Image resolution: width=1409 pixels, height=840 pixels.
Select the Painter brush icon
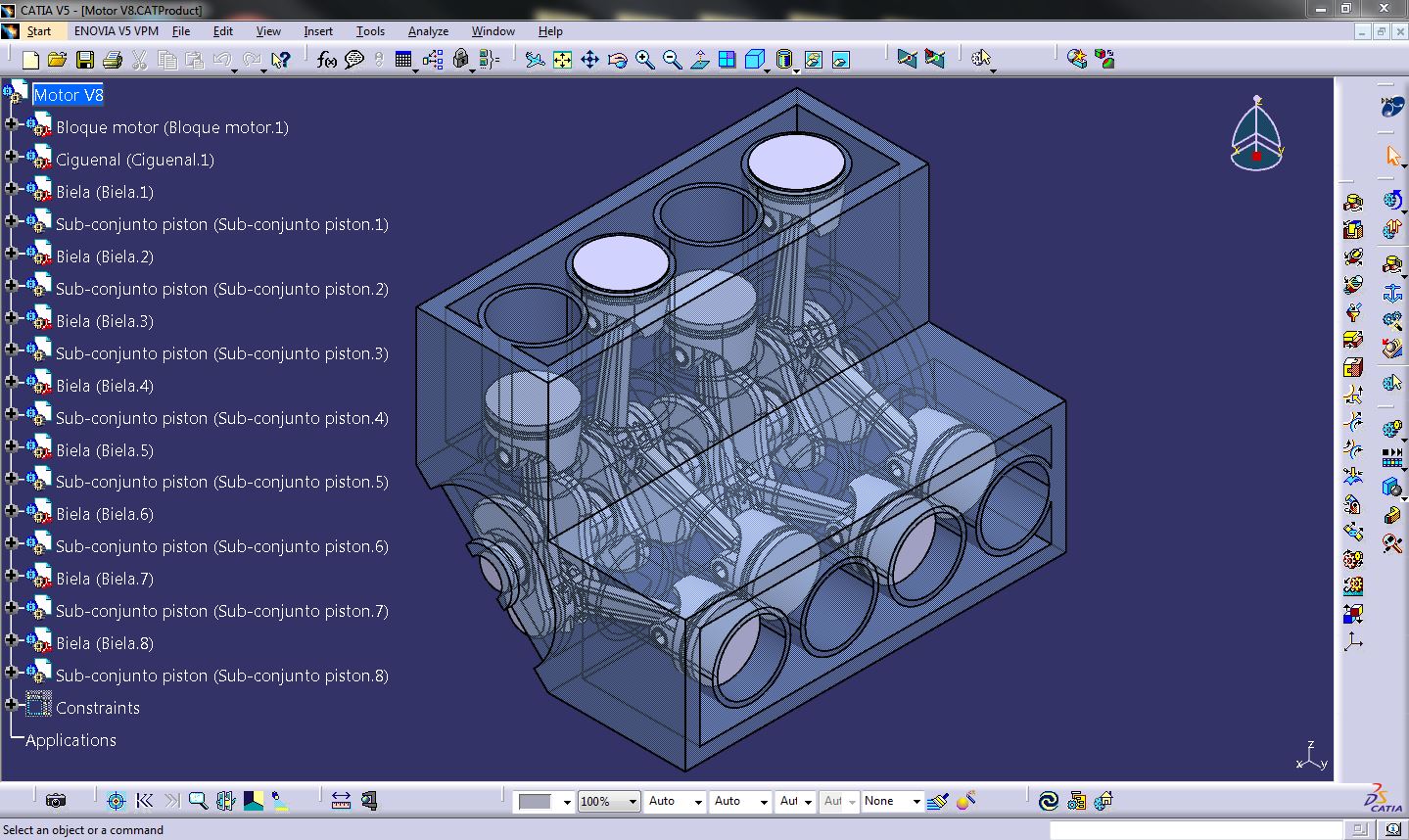938,801
